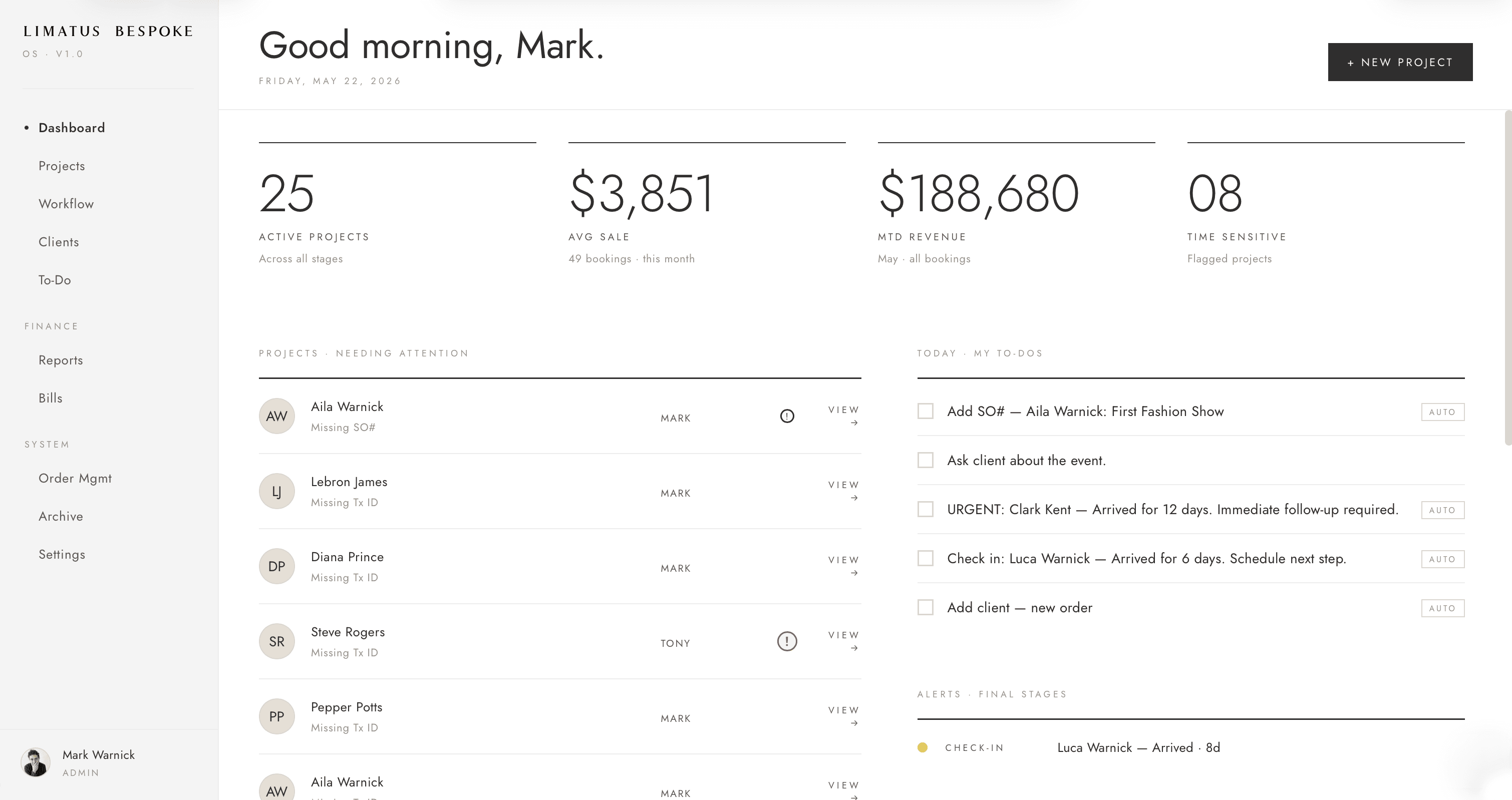Check the 'Add client — new order' to-do
The image size is (1512, 800).
tap(925, 607)
